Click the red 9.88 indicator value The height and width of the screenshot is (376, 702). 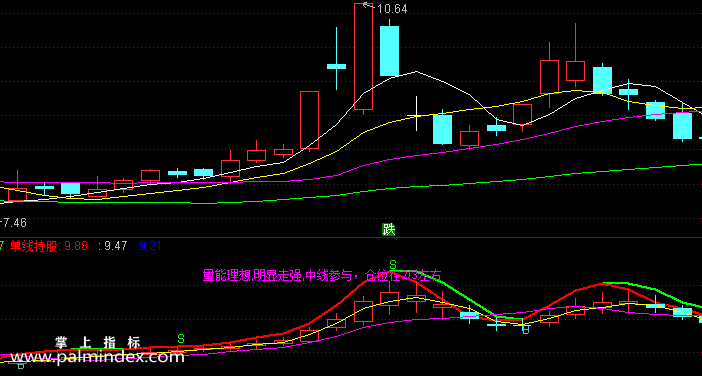coord(76,246)
